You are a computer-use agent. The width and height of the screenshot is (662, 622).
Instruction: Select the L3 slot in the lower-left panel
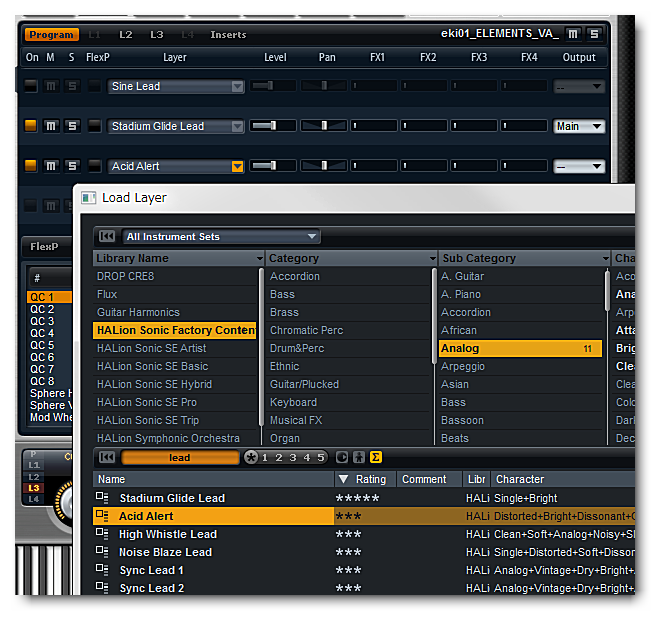click(33, 488)
